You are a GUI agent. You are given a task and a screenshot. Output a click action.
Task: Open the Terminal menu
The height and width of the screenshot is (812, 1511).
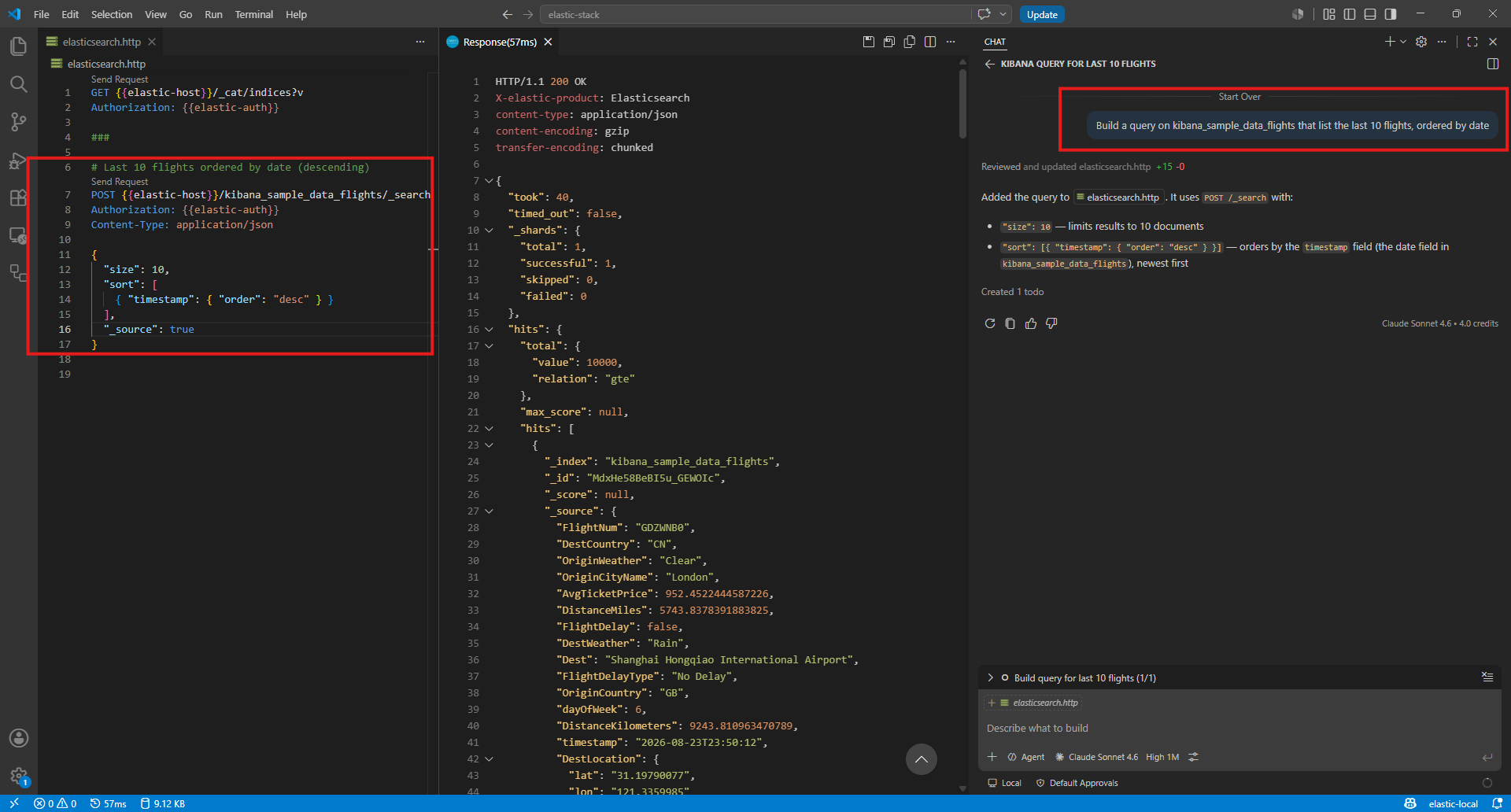coord(253,14)
